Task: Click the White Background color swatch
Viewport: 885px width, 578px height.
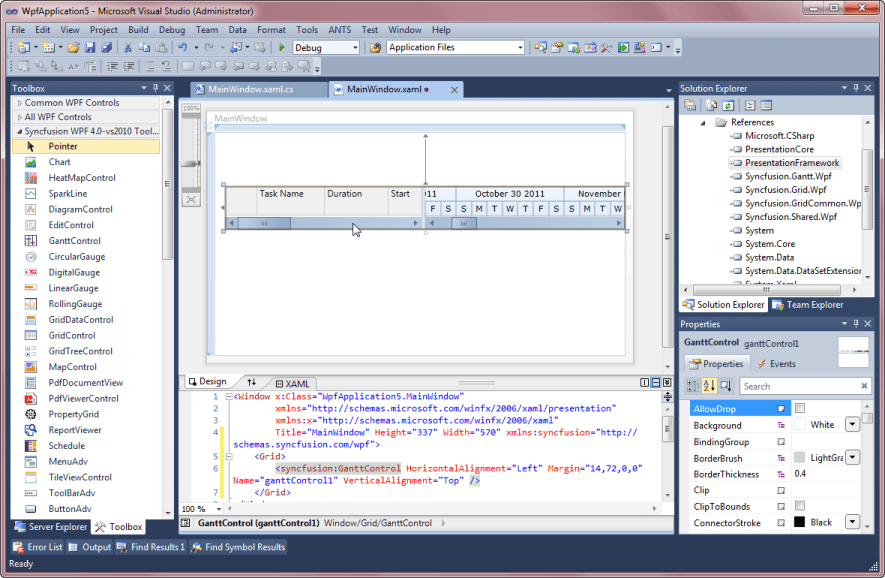Action: click(x=800, y=424)
